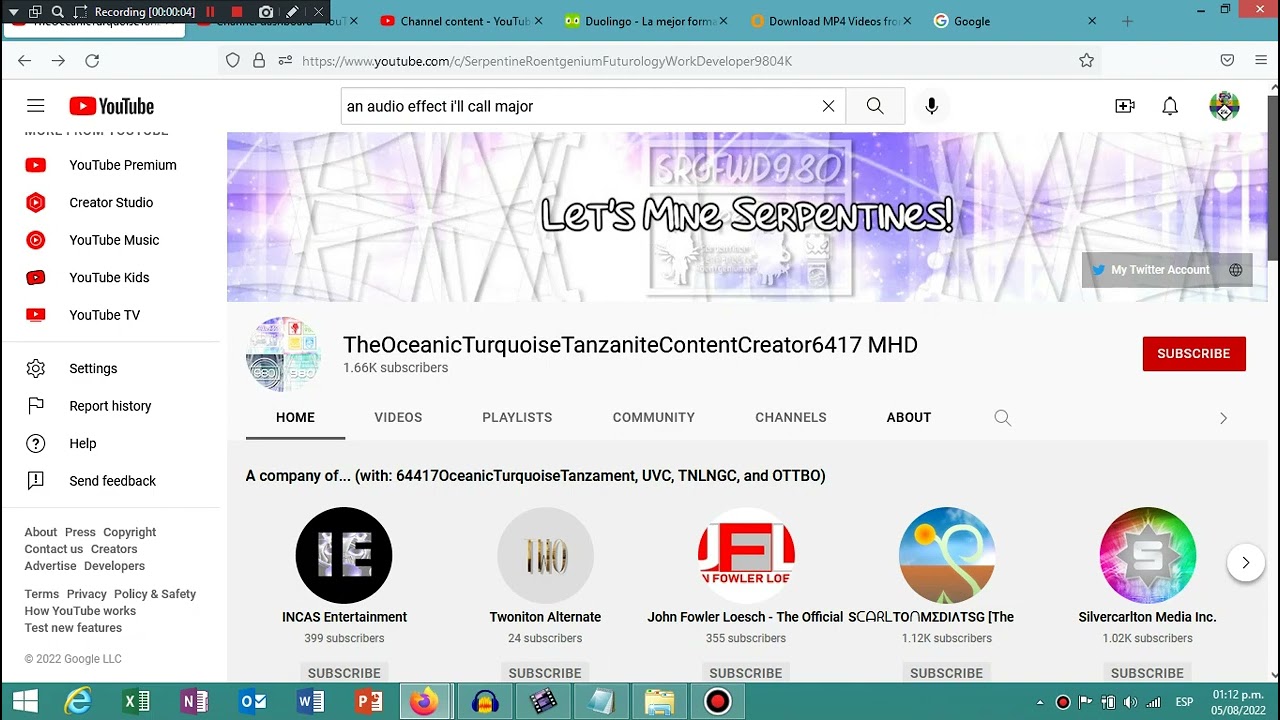The image size is (1280, 720).
Task: Open Send feedback in sidebar
Action: pos(110,481)
